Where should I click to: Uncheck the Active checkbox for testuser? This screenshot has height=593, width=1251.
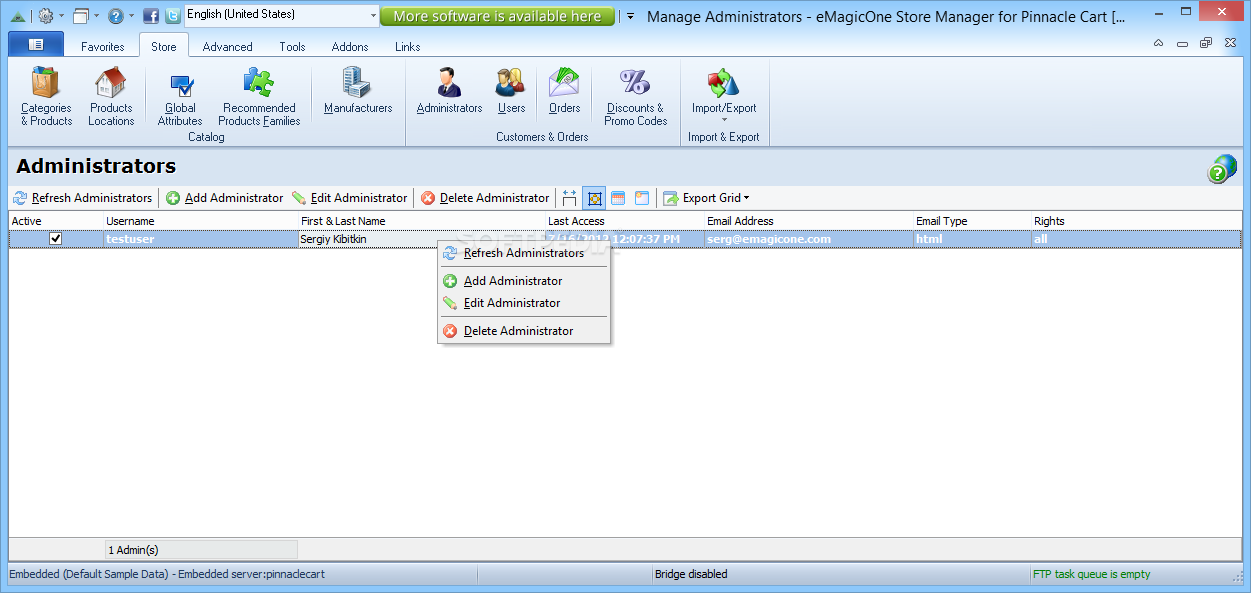(56, 239)
